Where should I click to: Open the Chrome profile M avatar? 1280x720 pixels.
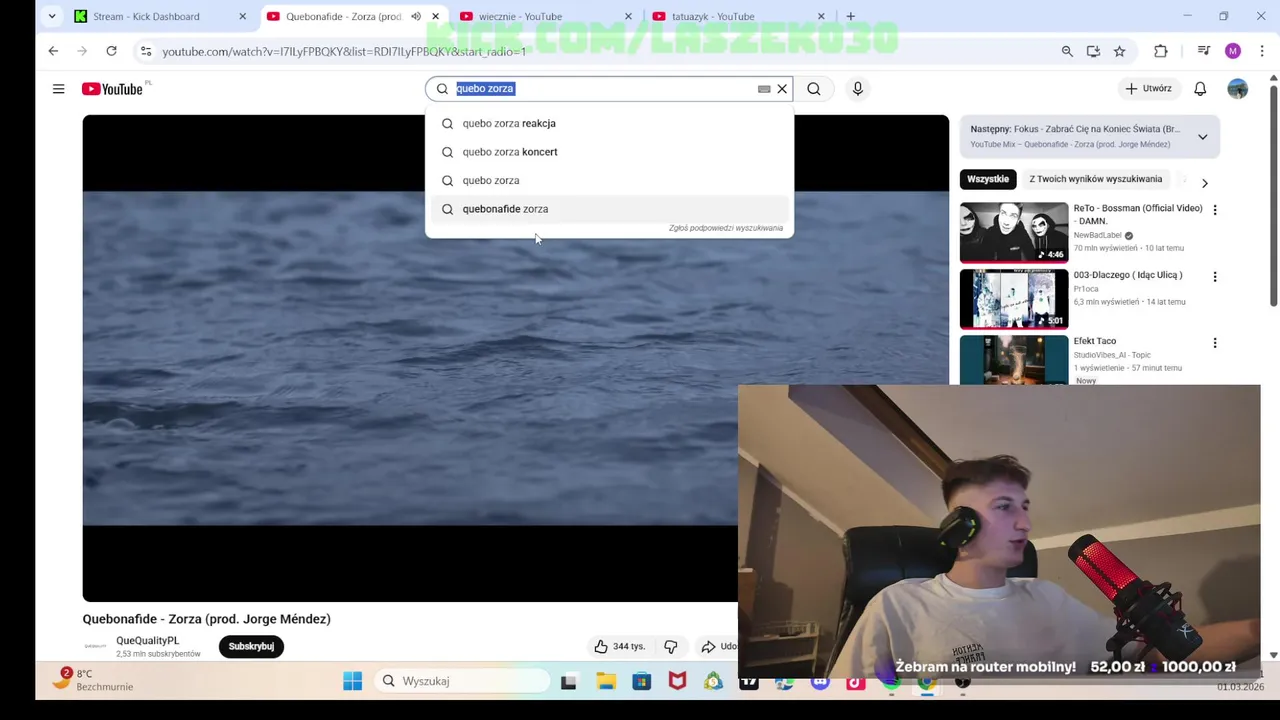tap(1233, 51)
